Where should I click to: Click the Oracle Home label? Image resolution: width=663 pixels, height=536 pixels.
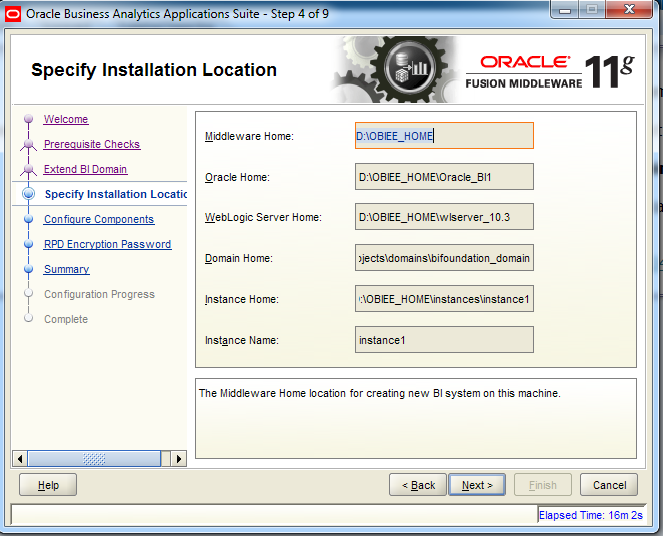(237, 177)
